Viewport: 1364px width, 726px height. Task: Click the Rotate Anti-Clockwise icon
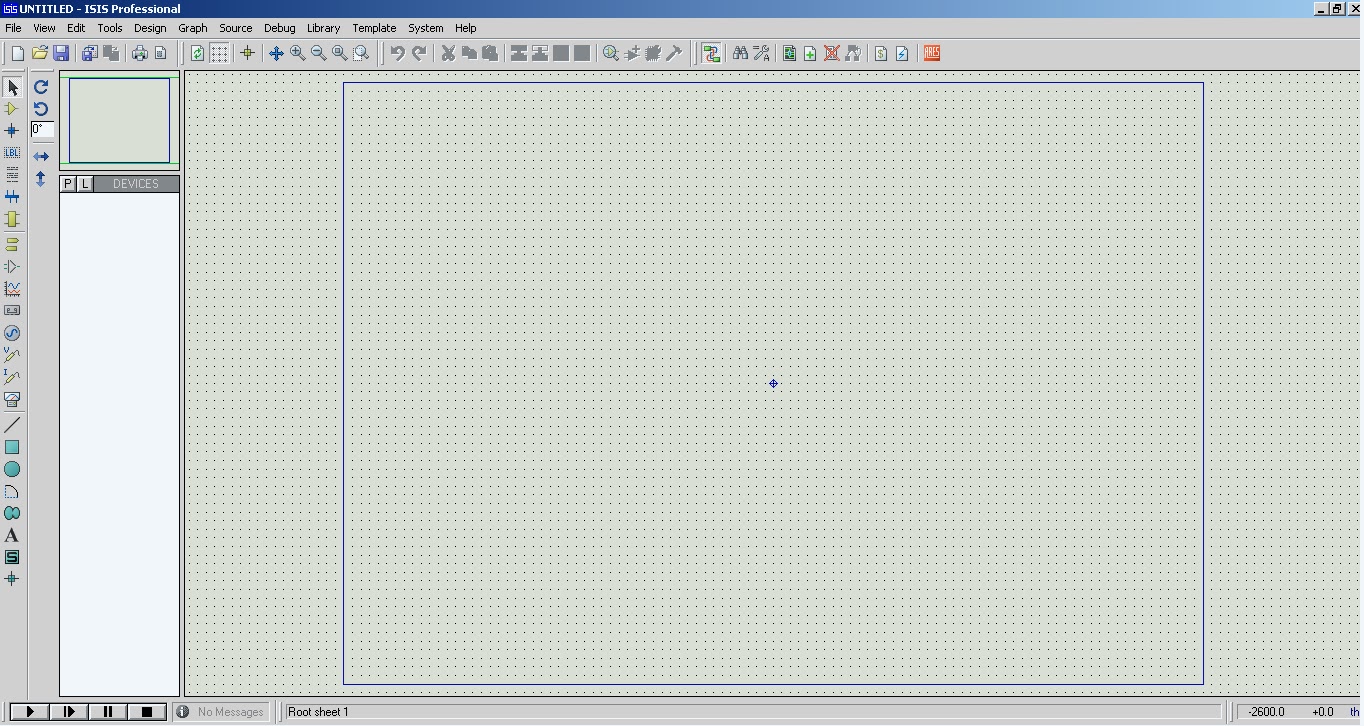click(41, 109)
